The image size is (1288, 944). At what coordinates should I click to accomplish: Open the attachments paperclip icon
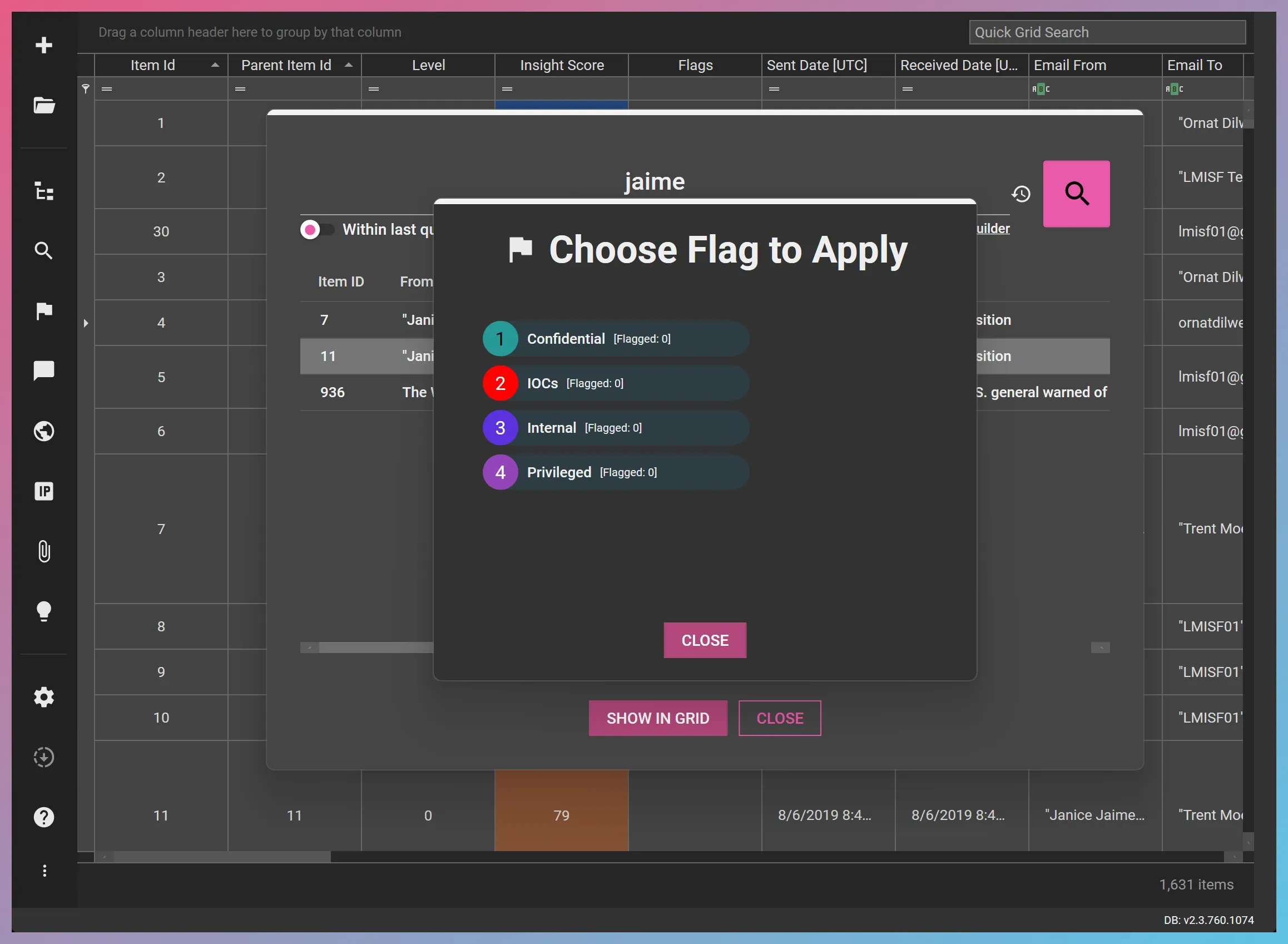44,551
